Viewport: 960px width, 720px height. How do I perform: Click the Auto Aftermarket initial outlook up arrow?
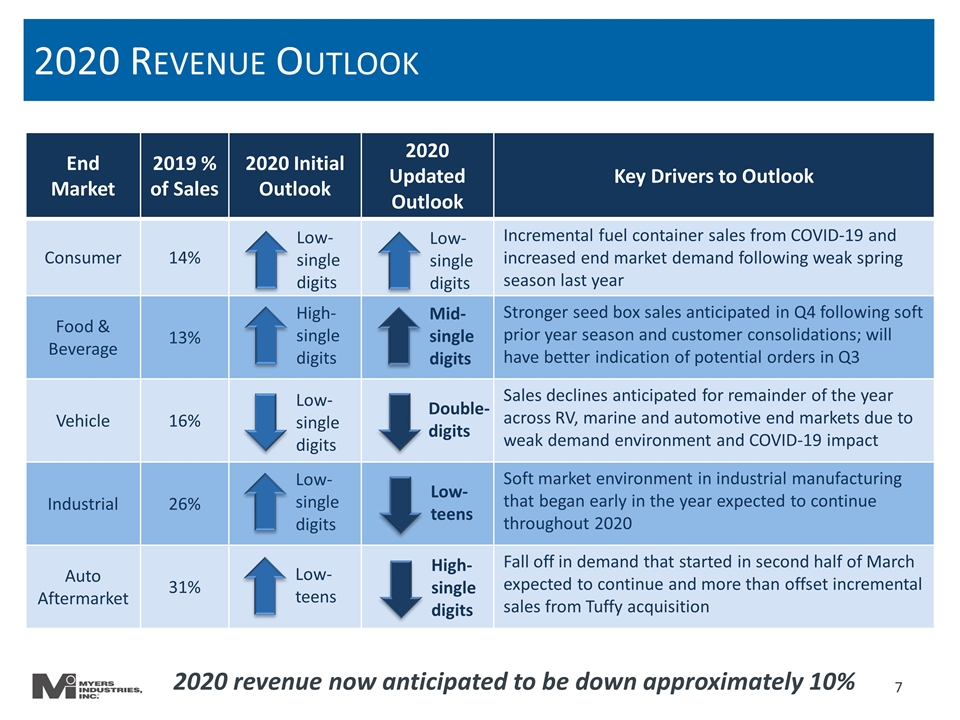click(x=265, y=586)
